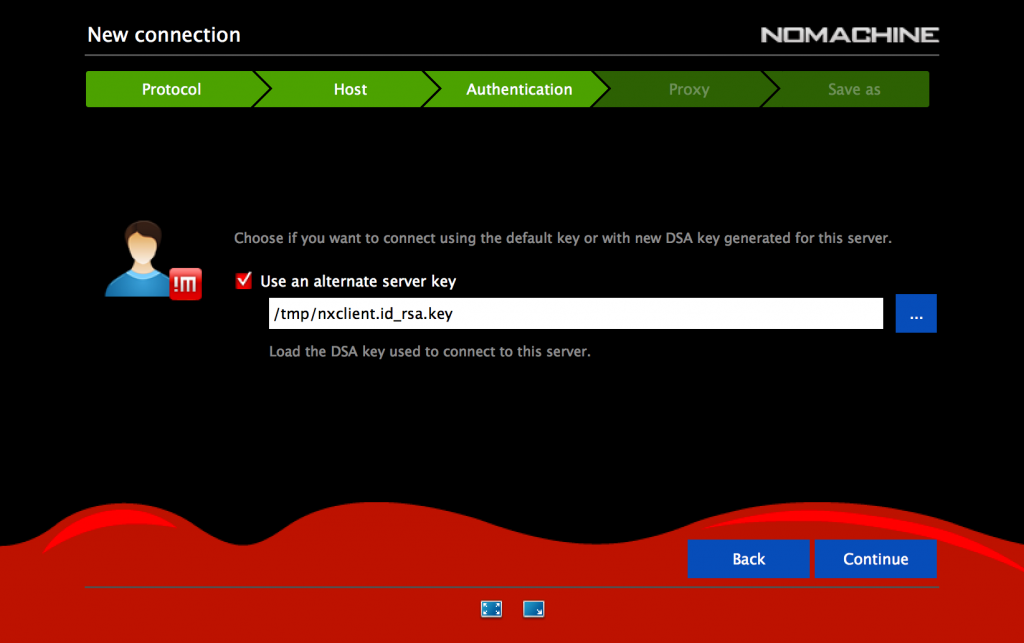Open the Save as step
The width and height of the screenshot is (1024, 643).
(852, 89)
